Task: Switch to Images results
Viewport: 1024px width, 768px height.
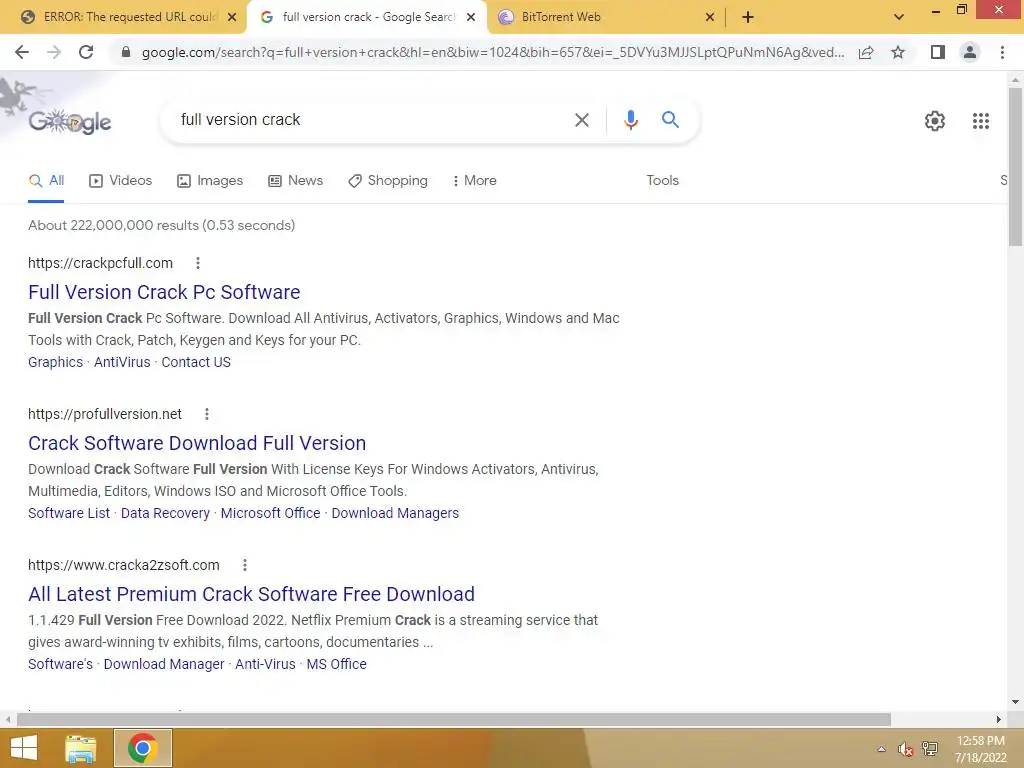Action: click(210, 181)
